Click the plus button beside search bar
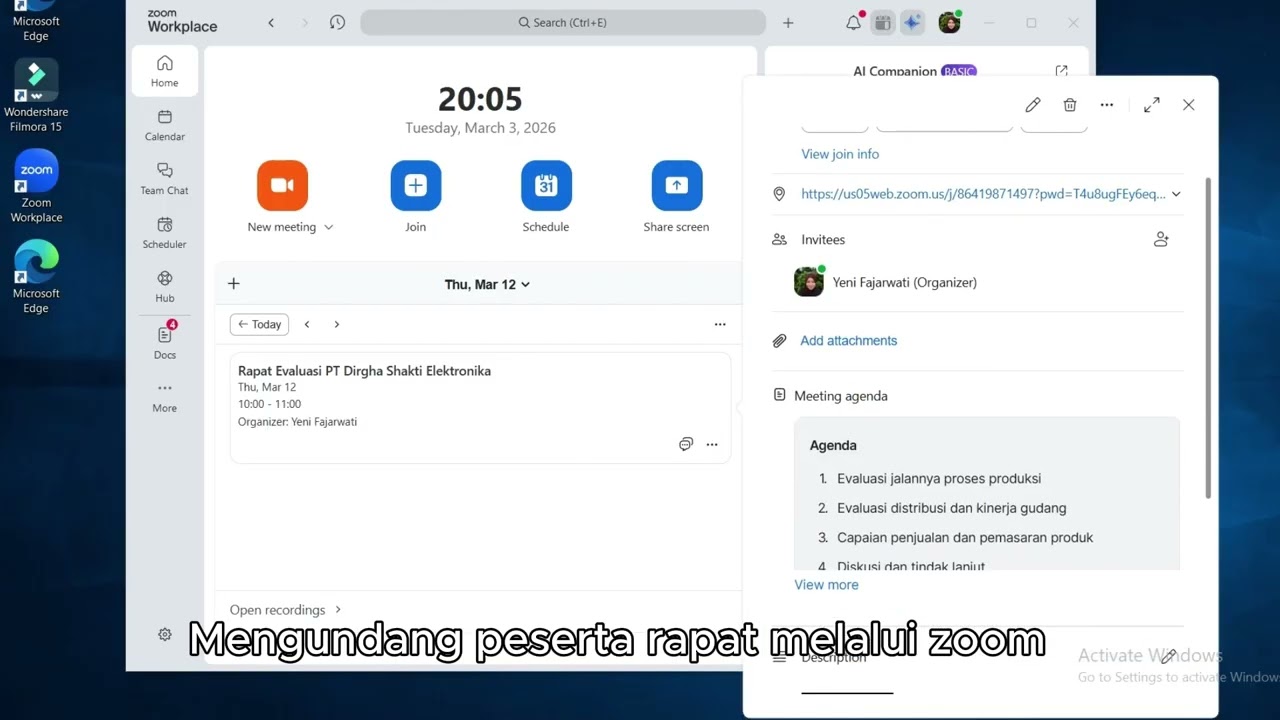 (788, 22)
